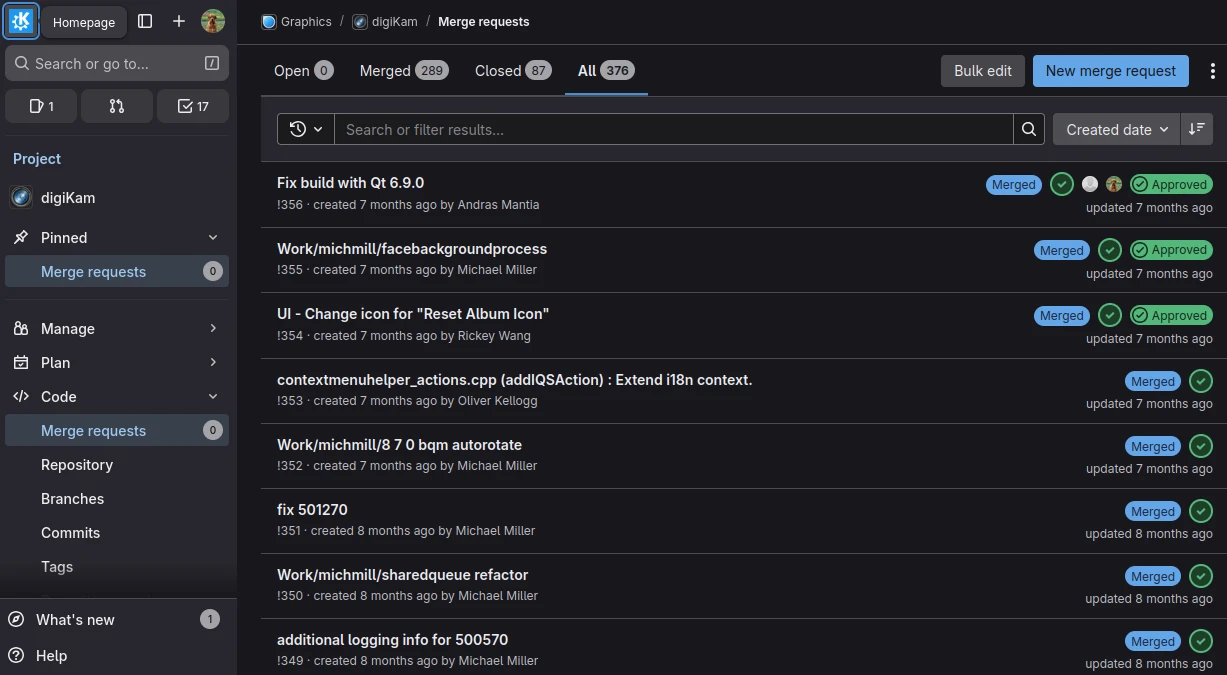Open your merge requests via the sidebar icon
This screenshot has height=675, width=1227.
pyautogui.click(x=117, y=105)
